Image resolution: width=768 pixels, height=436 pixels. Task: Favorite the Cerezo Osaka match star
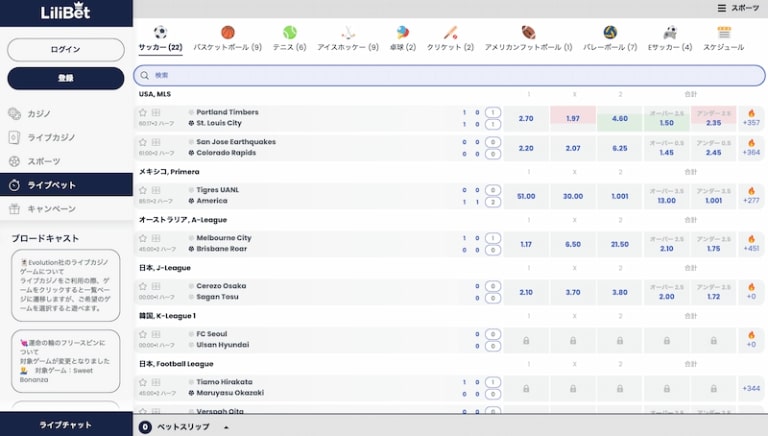click(x=143, y=286)
